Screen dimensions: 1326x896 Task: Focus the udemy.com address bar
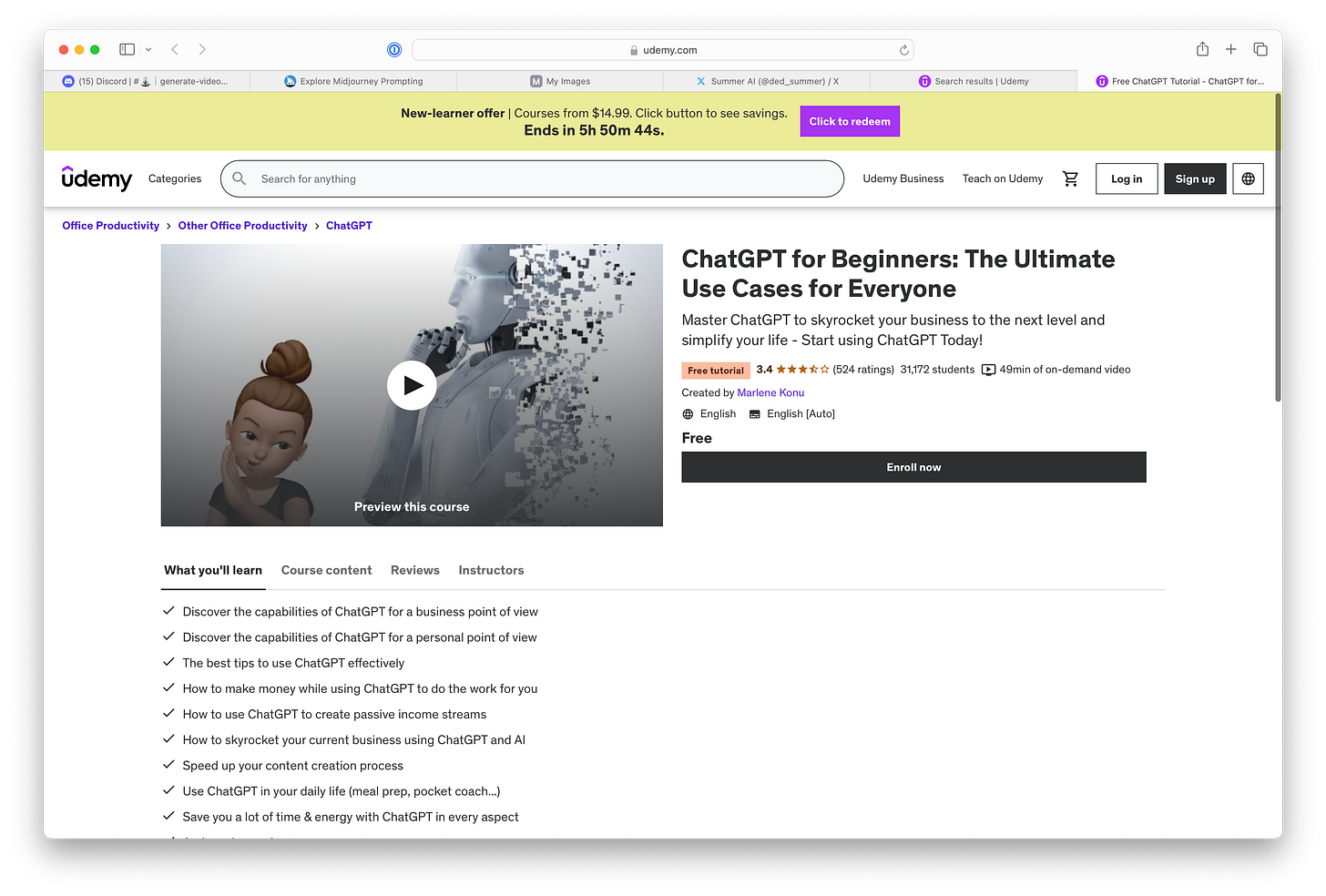[663, 50]
